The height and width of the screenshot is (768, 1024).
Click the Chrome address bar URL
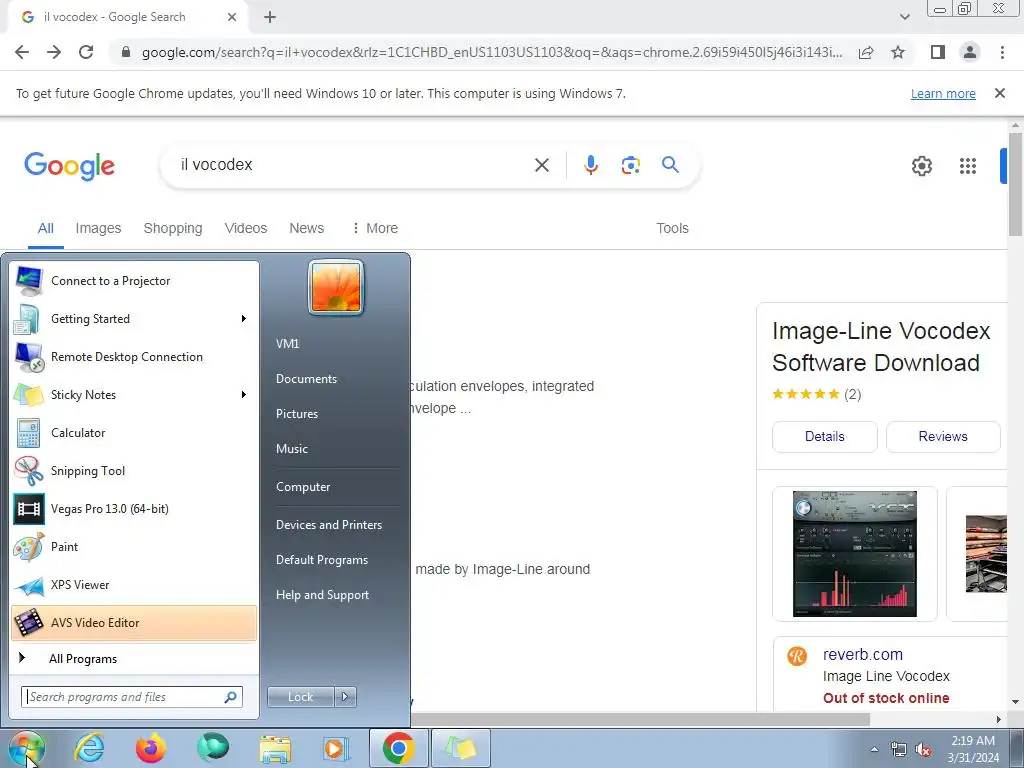pos(491,52)
